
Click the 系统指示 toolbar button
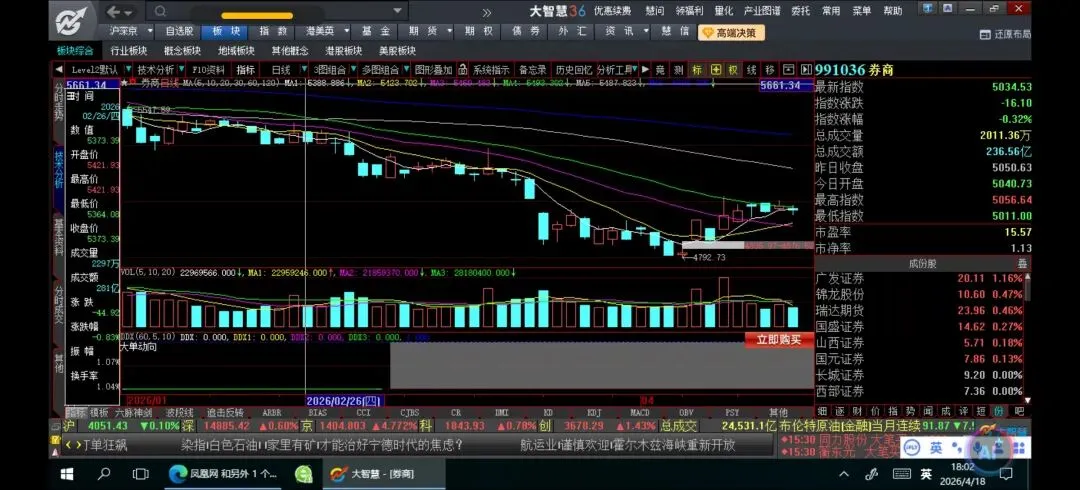coord(492,70)
